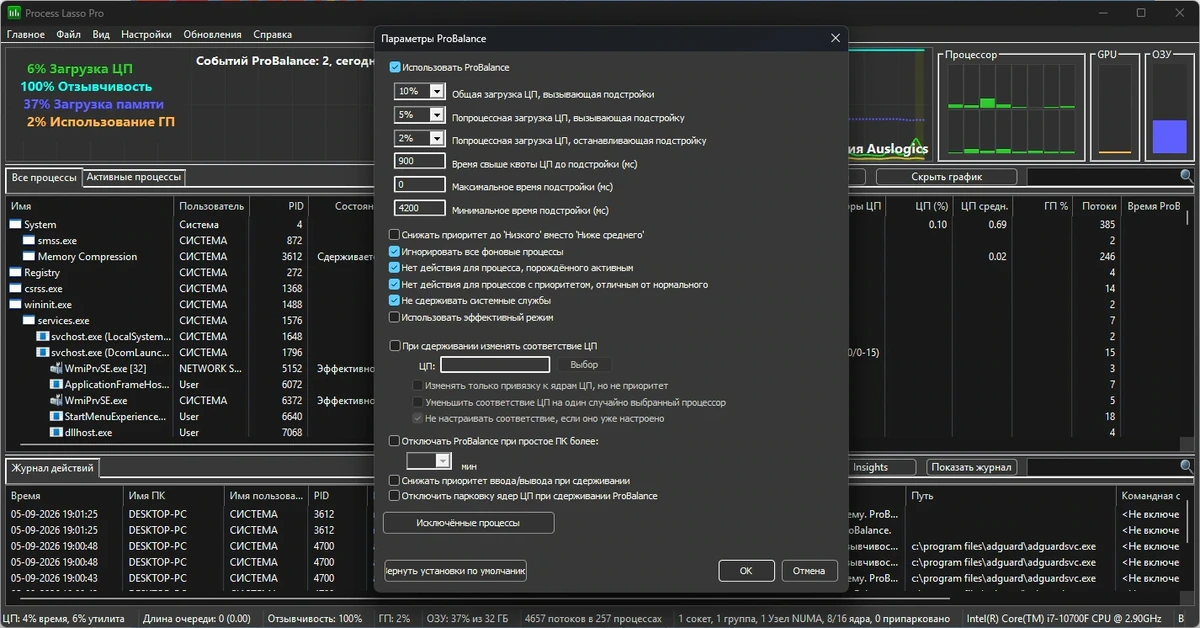Click the Registry process icon
Viewport: 1200px width, 628px height.
[15, 273]
